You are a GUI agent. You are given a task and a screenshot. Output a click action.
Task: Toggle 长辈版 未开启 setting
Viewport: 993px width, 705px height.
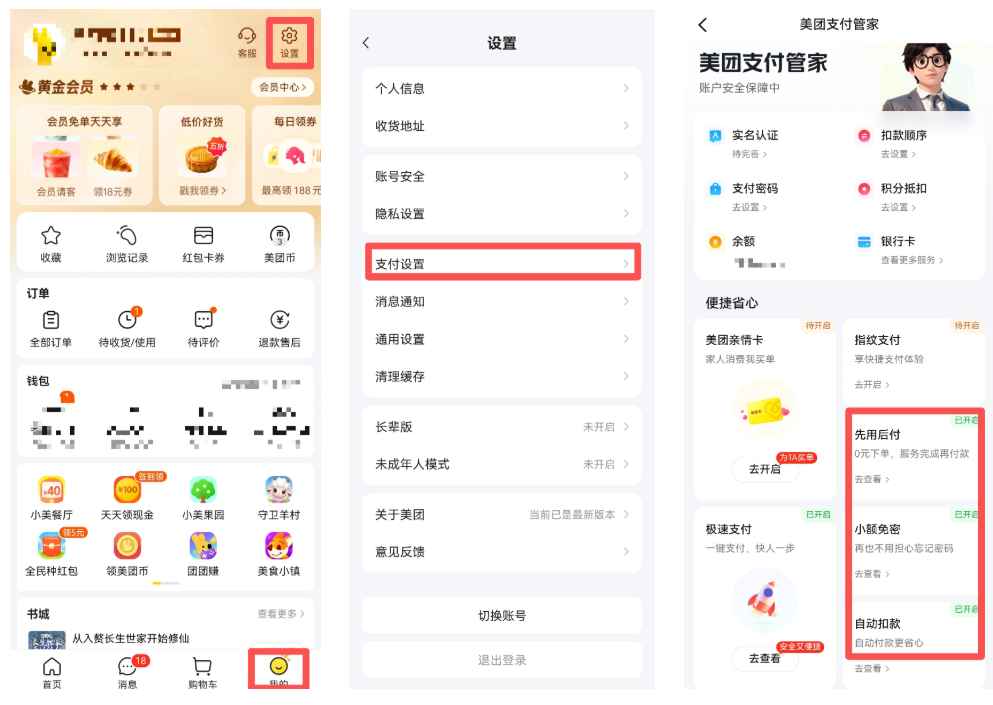point(502,427)
